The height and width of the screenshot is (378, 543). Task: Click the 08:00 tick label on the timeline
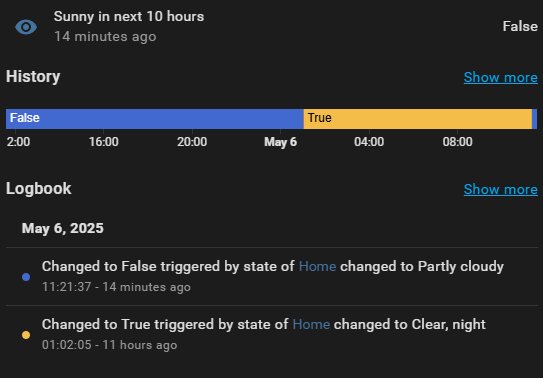click(457, 142)
